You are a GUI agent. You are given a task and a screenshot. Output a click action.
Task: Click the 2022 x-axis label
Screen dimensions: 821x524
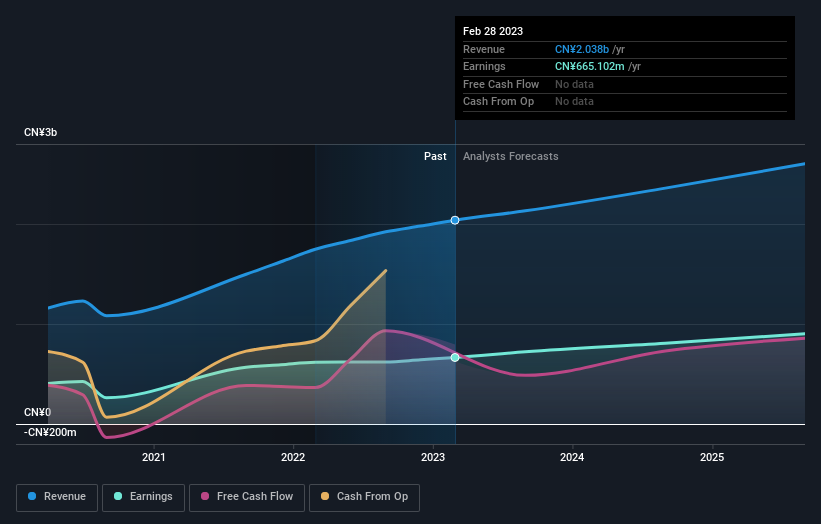coord(293,457)
